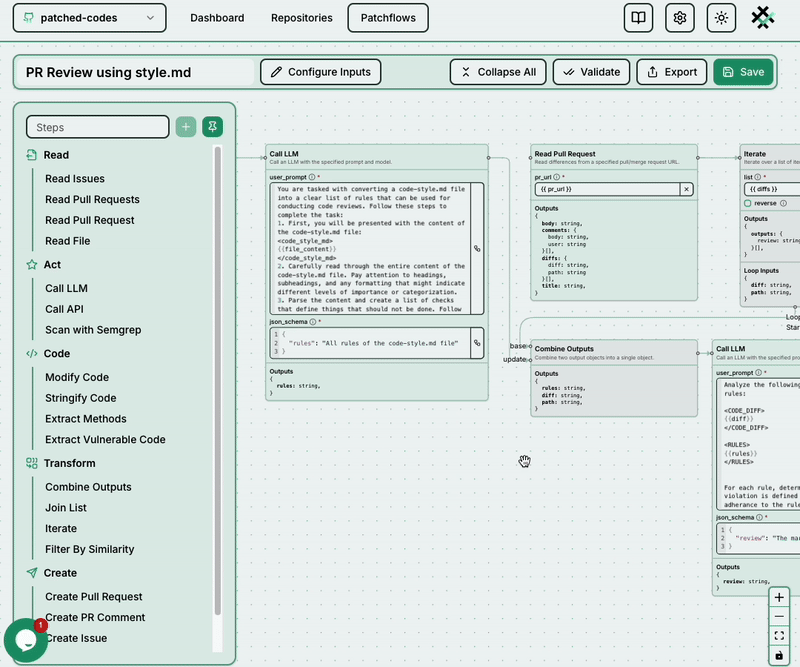Collapse the Read steps section
This screenshot has height=667, width=800.
[x=56, y=155]
